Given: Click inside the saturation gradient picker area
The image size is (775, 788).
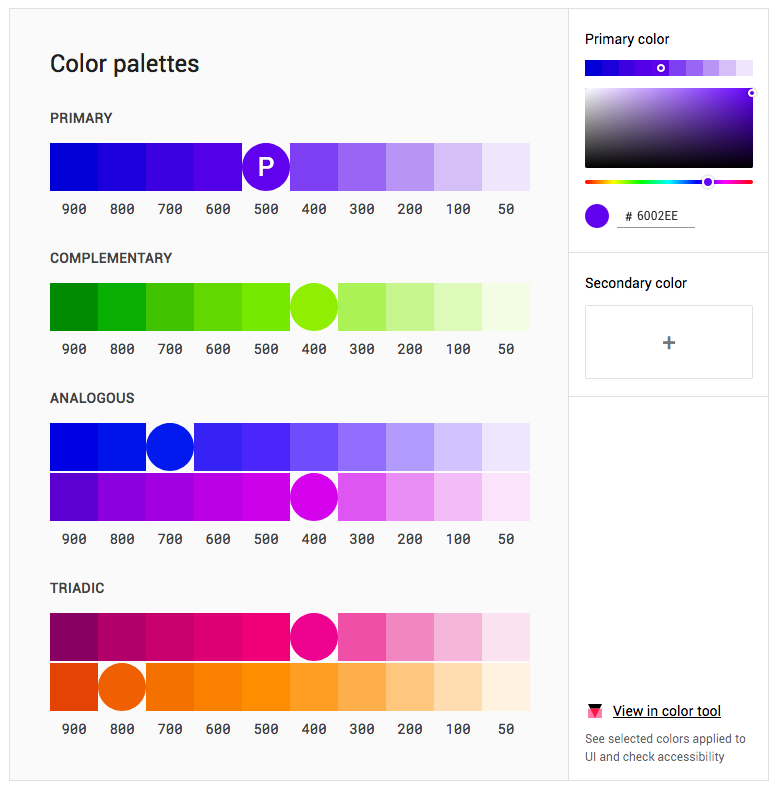Looking at the screenshot, I should point(668,128).
